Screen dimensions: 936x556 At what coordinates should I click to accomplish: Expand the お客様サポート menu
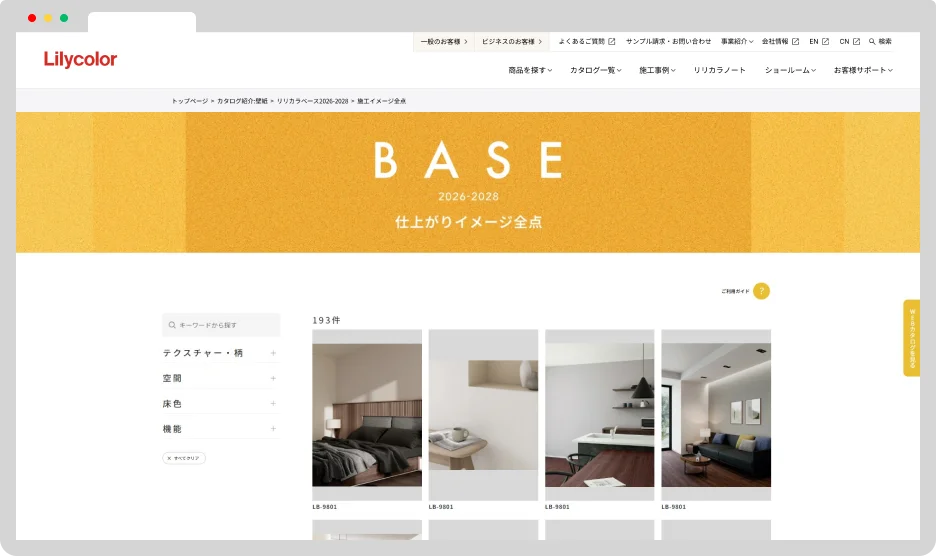pos(863,70)
